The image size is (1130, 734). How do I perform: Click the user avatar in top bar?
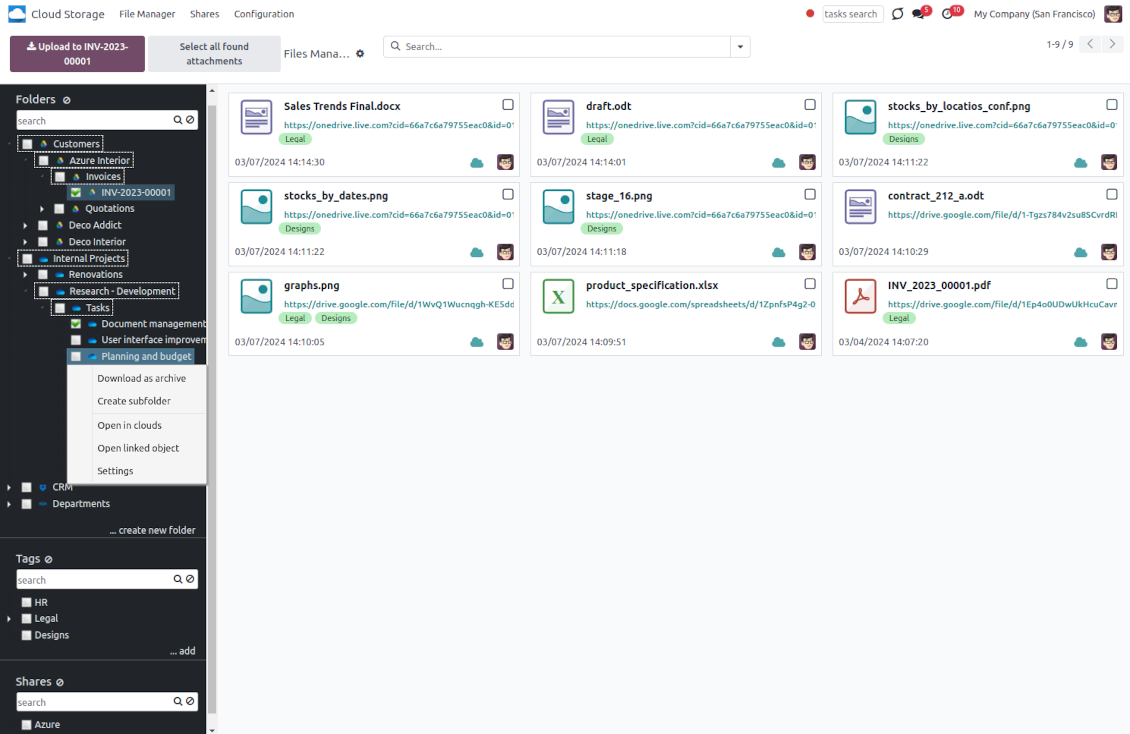click(1113, 14)
